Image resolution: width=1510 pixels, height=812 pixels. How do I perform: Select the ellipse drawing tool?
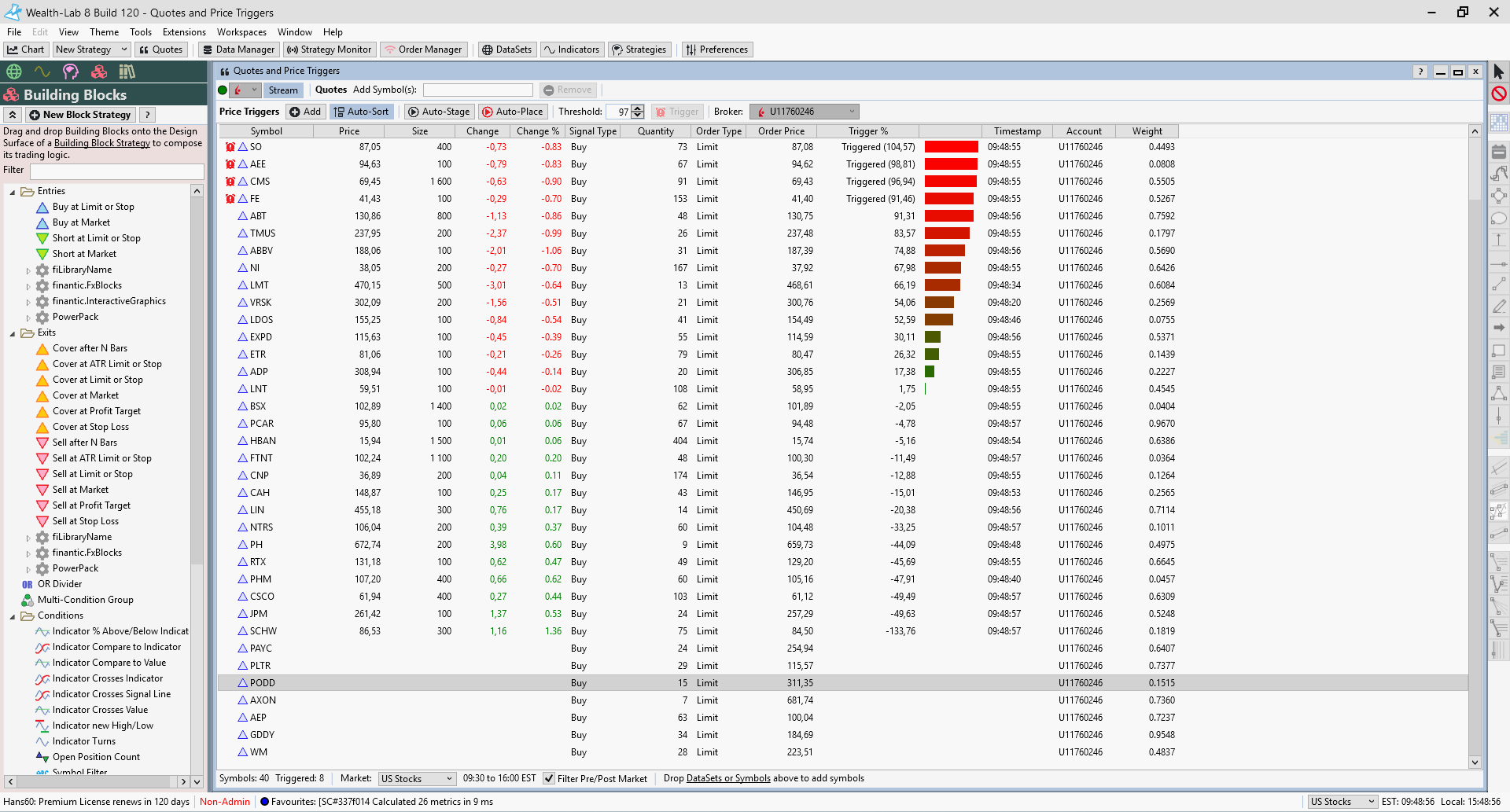click(x=1499, y=218)
